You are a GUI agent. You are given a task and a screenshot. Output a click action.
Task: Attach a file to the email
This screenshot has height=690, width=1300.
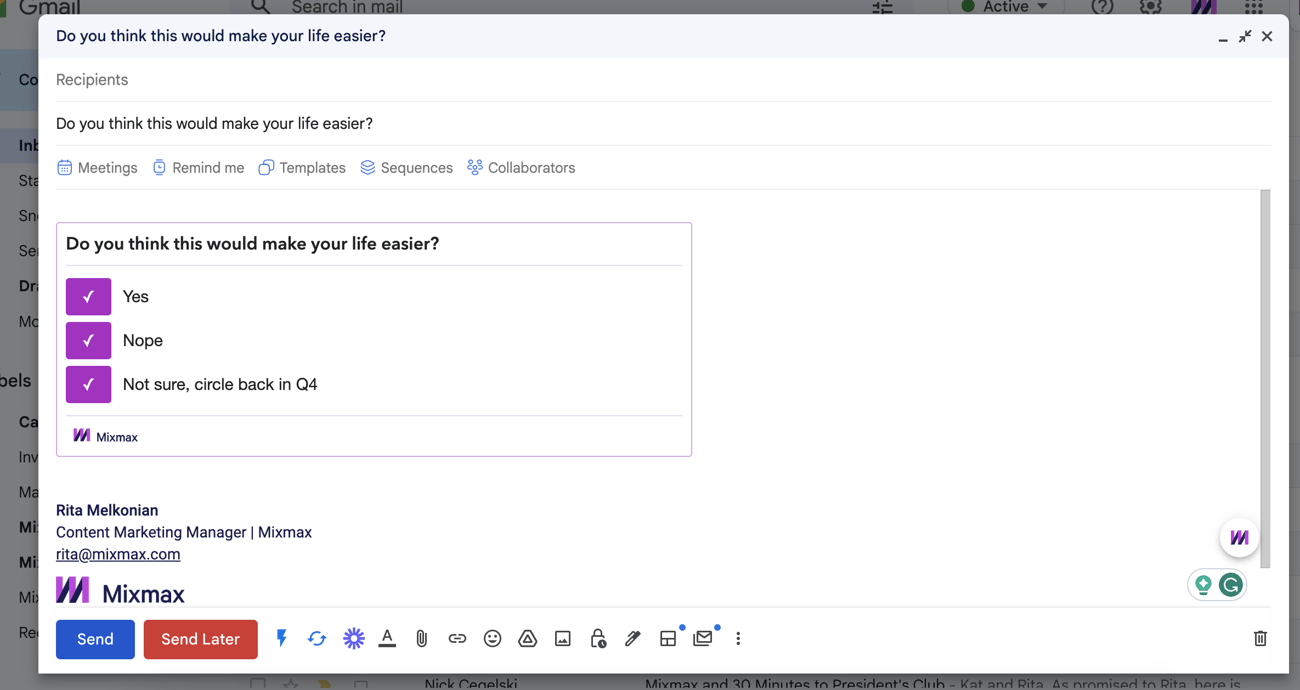coord(421,638)
